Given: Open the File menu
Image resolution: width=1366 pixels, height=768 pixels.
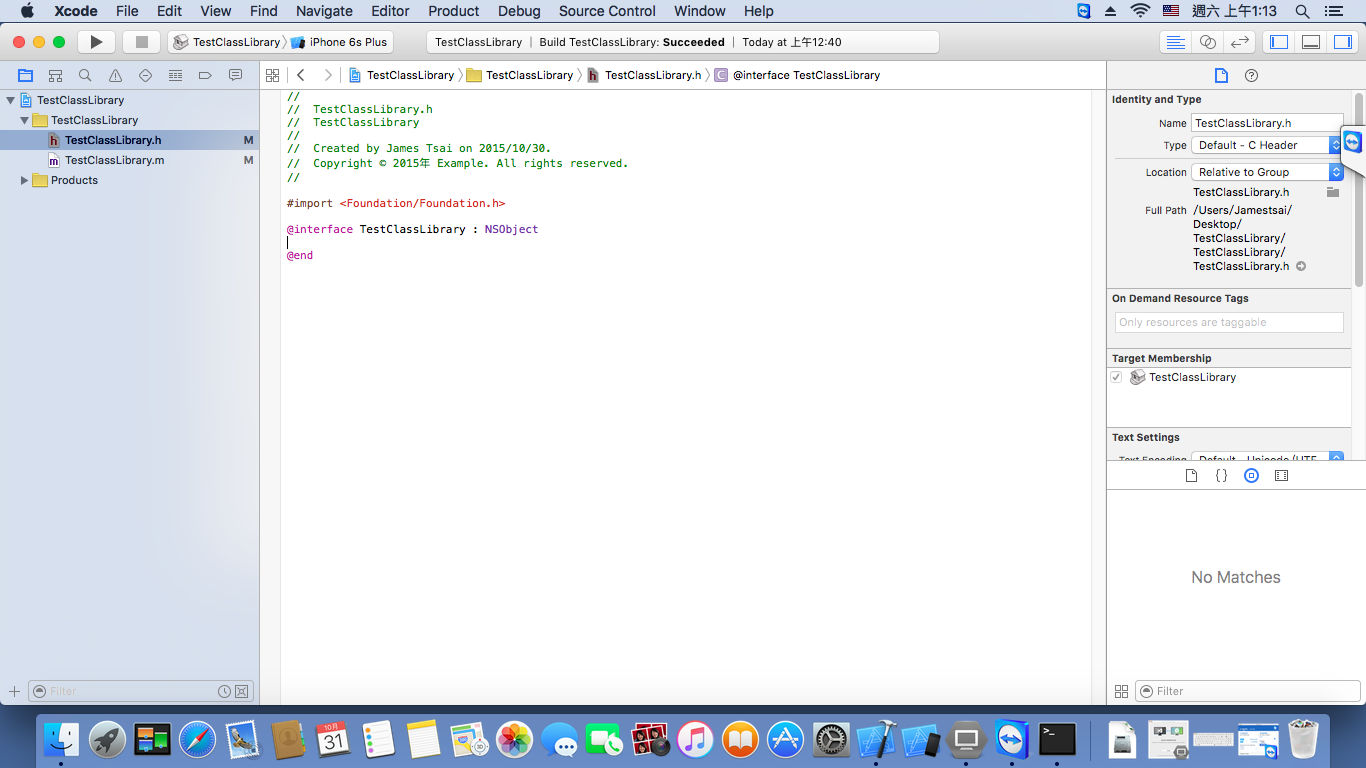Looking at the screenshot, I should click(127, 11).
